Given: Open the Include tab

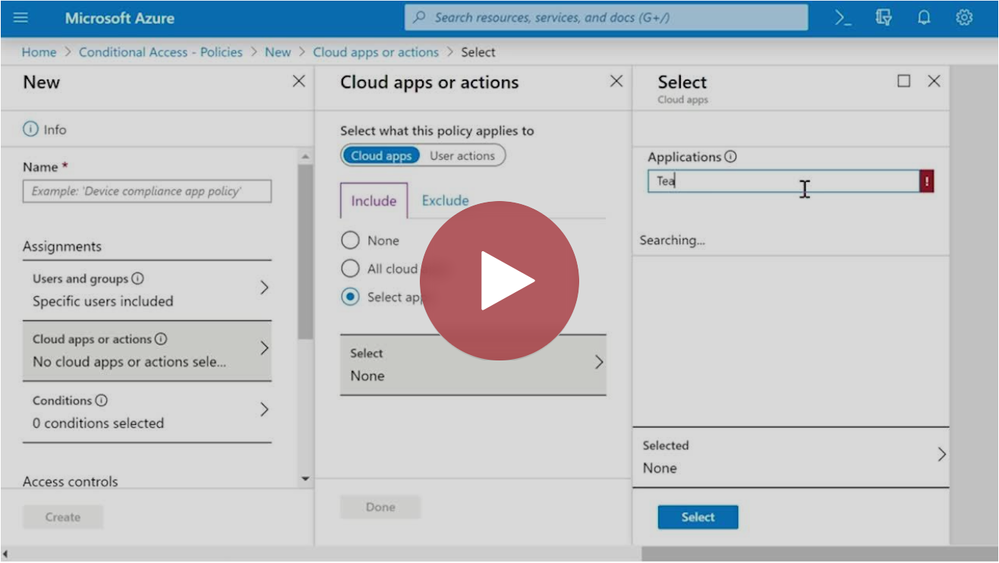Looking at the screenshot, I should (374, 201).
